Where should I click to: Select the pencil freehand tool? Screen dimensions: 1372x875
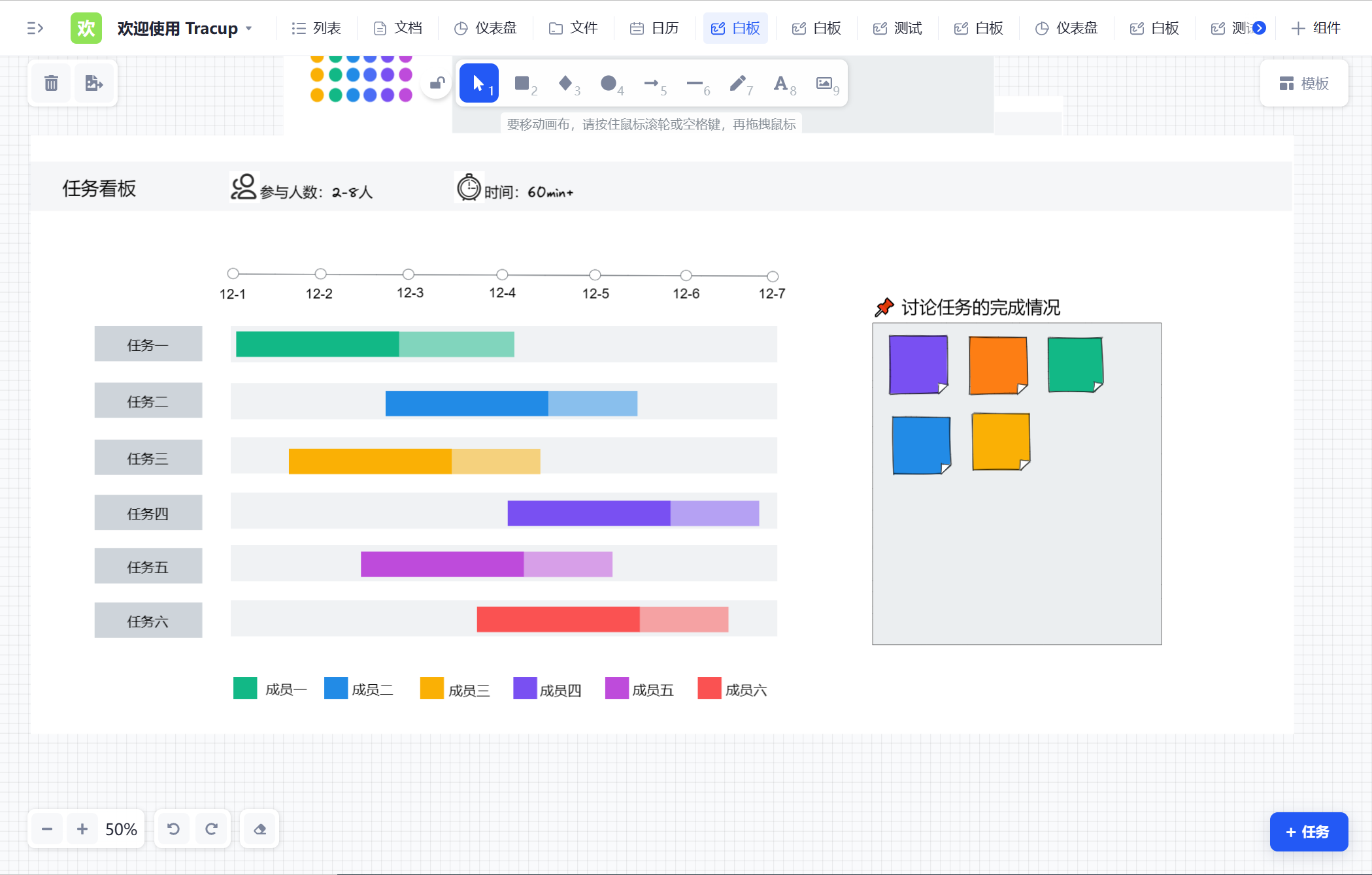click(x=738, y=84)
